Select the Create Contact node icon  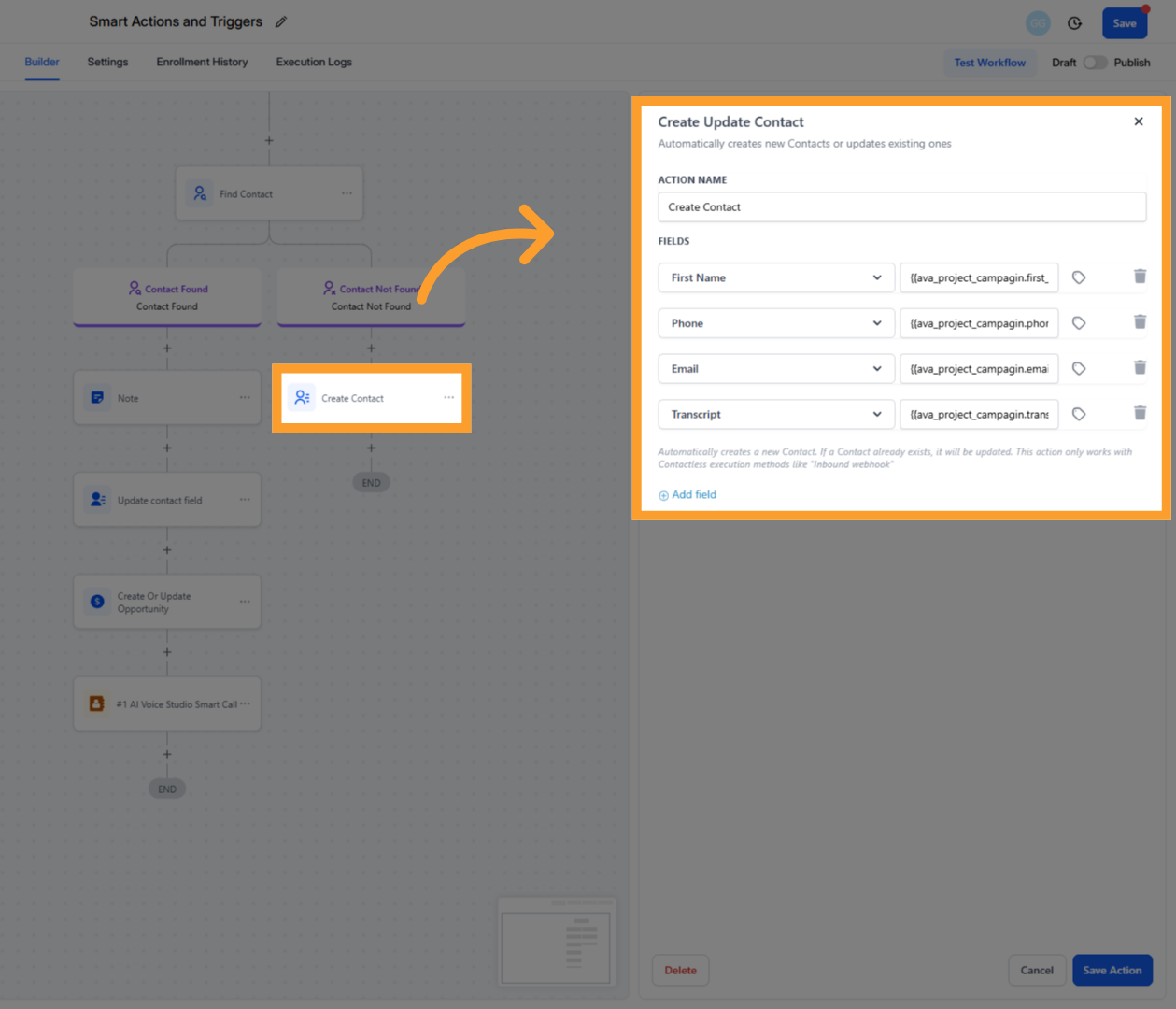(302, 397)
